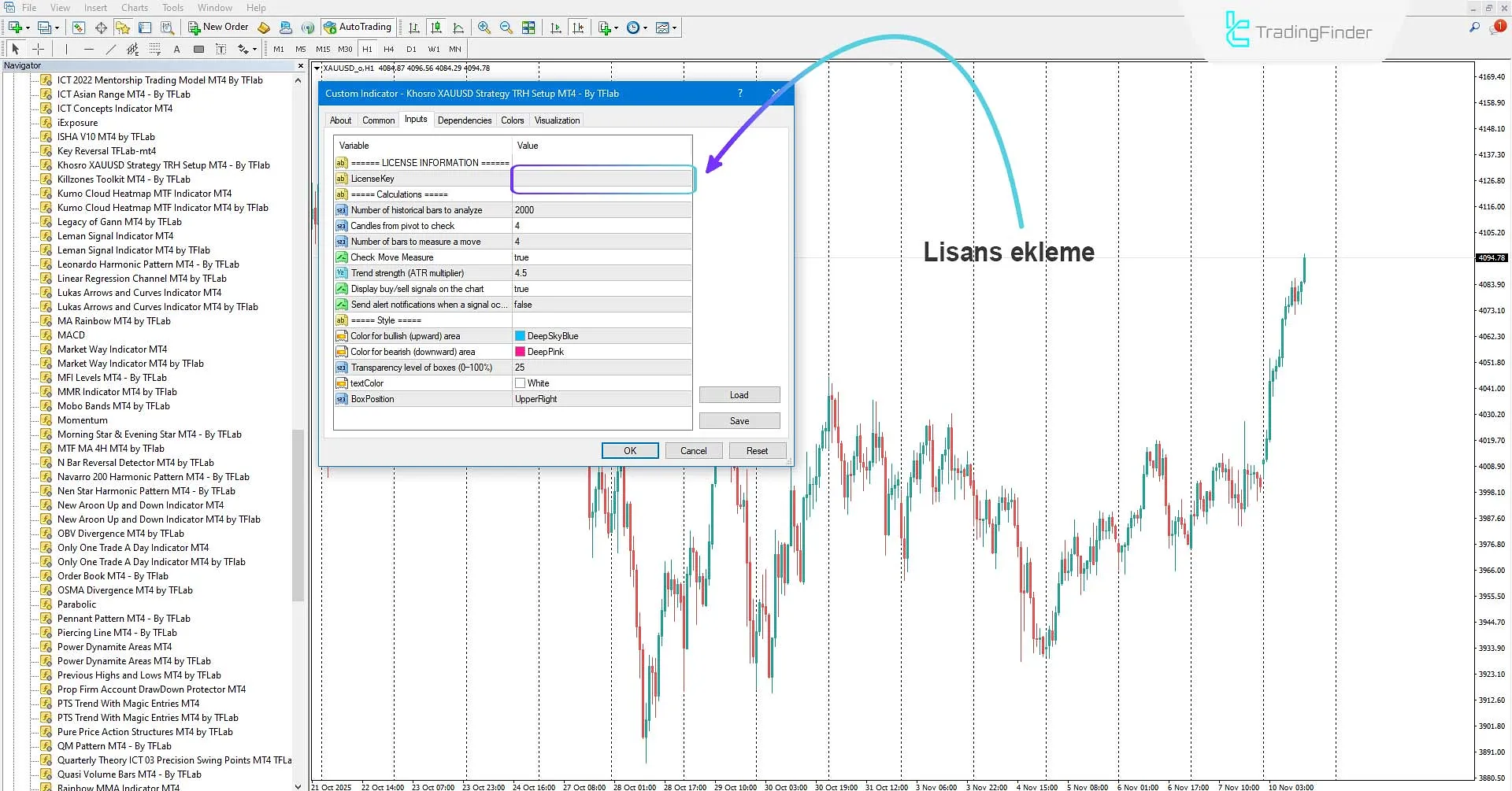Image resolution: width=1512 pixels, height=791 pixels.
Task: Disable buy/sell signals display on chart
Action: coord(602,289)
